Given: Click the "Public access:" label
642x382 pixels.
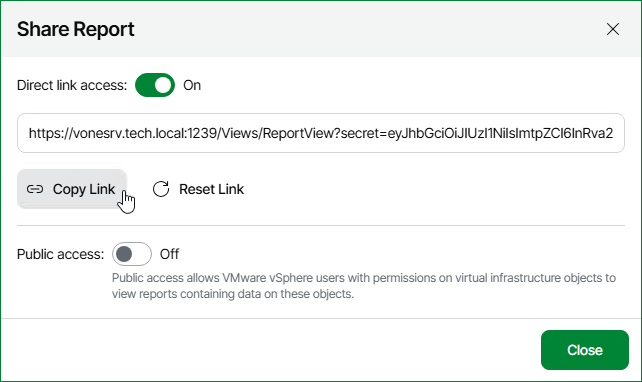Looking at the screenshot, I should [61, 254].
